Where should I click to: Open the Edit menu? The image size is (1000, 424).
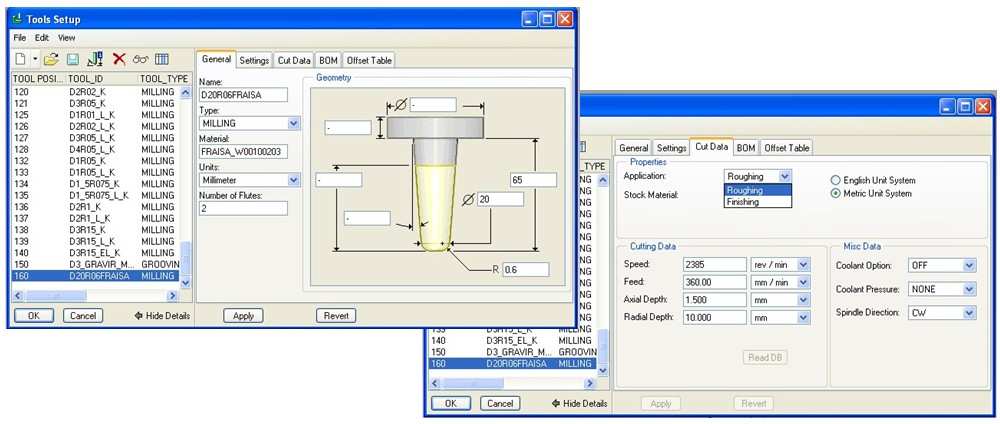pyautogui.click(x=42, y=38)
